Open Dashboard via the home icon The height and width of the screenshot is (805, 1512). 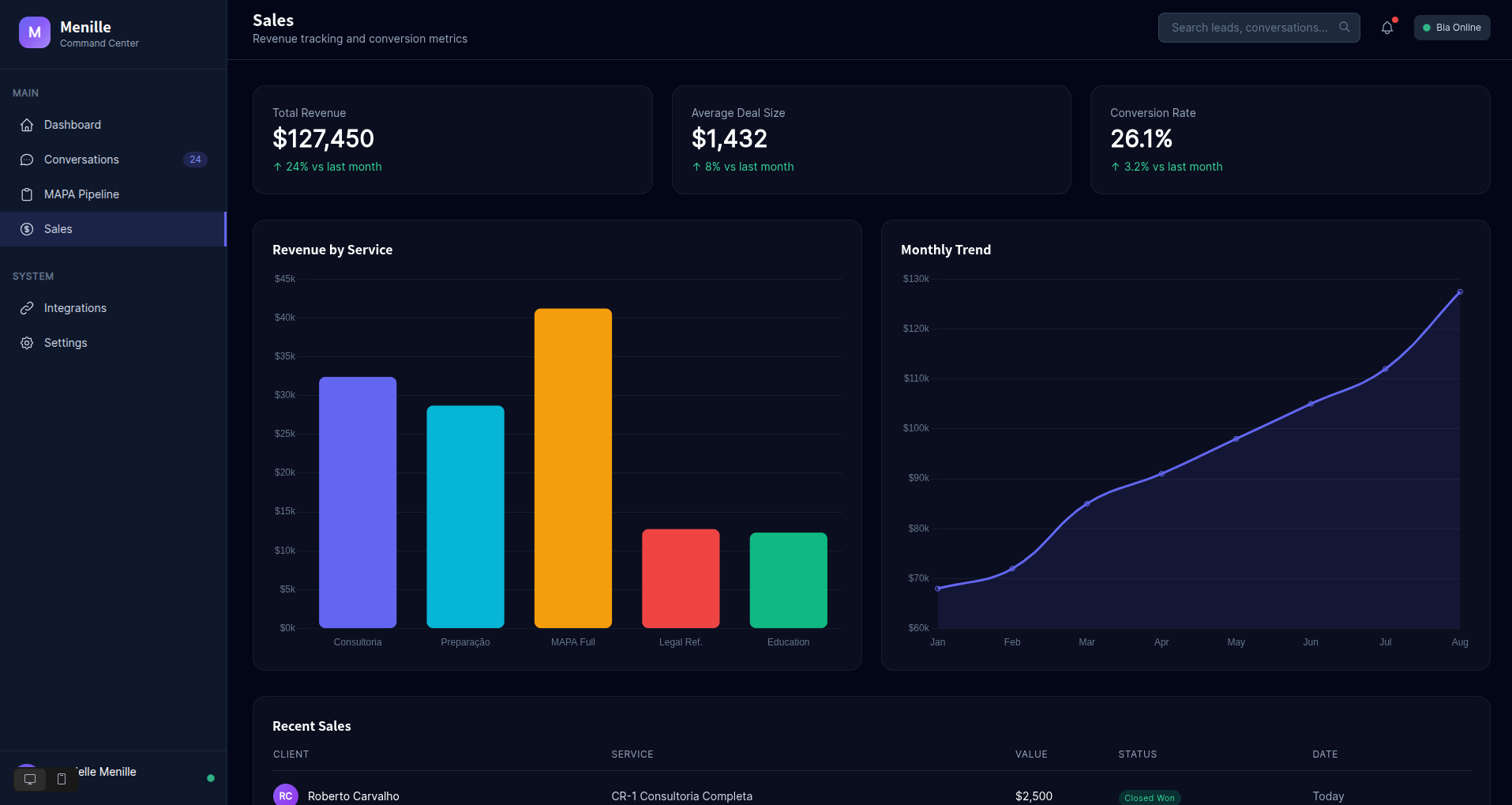click(27, 125)
